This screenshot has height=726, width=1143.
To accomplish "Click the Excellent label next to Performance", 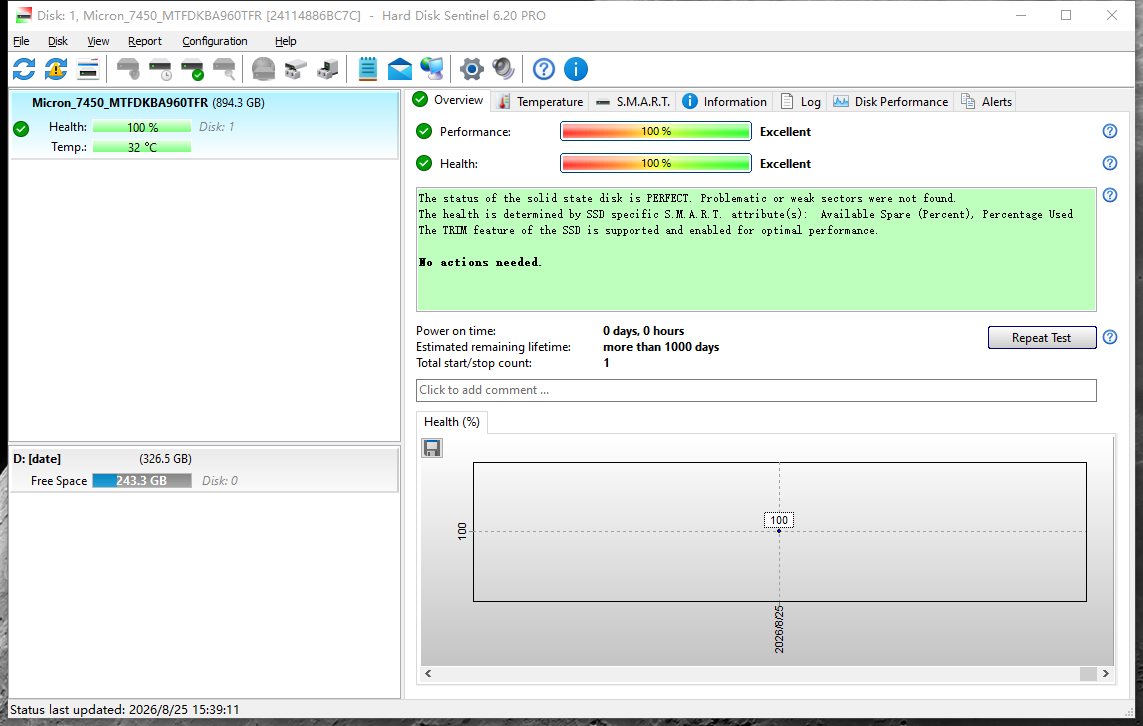I will coord(785,132).
